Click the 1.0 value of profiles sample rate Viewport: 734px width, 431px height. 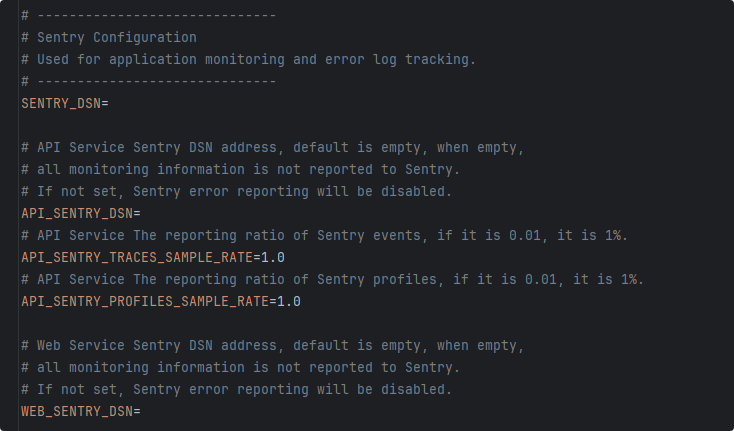[289, 301]
